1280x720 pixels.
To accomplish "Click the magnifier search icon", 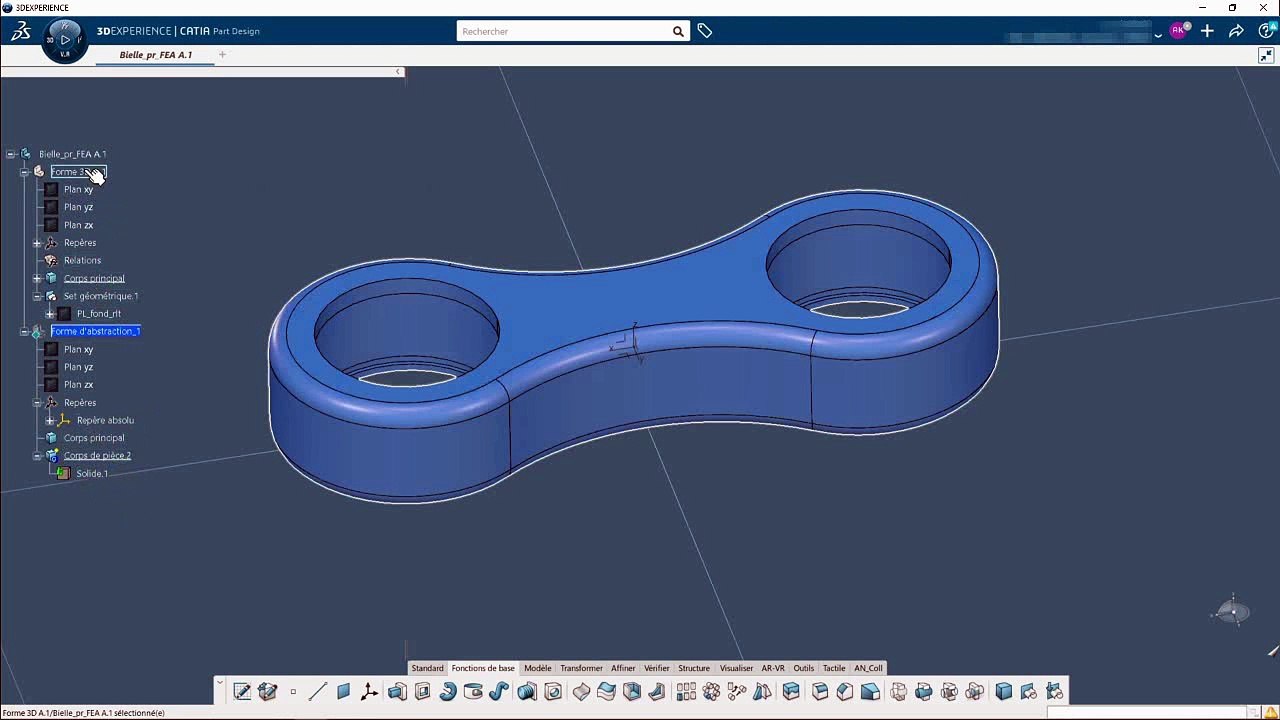I will pos(678,31).
